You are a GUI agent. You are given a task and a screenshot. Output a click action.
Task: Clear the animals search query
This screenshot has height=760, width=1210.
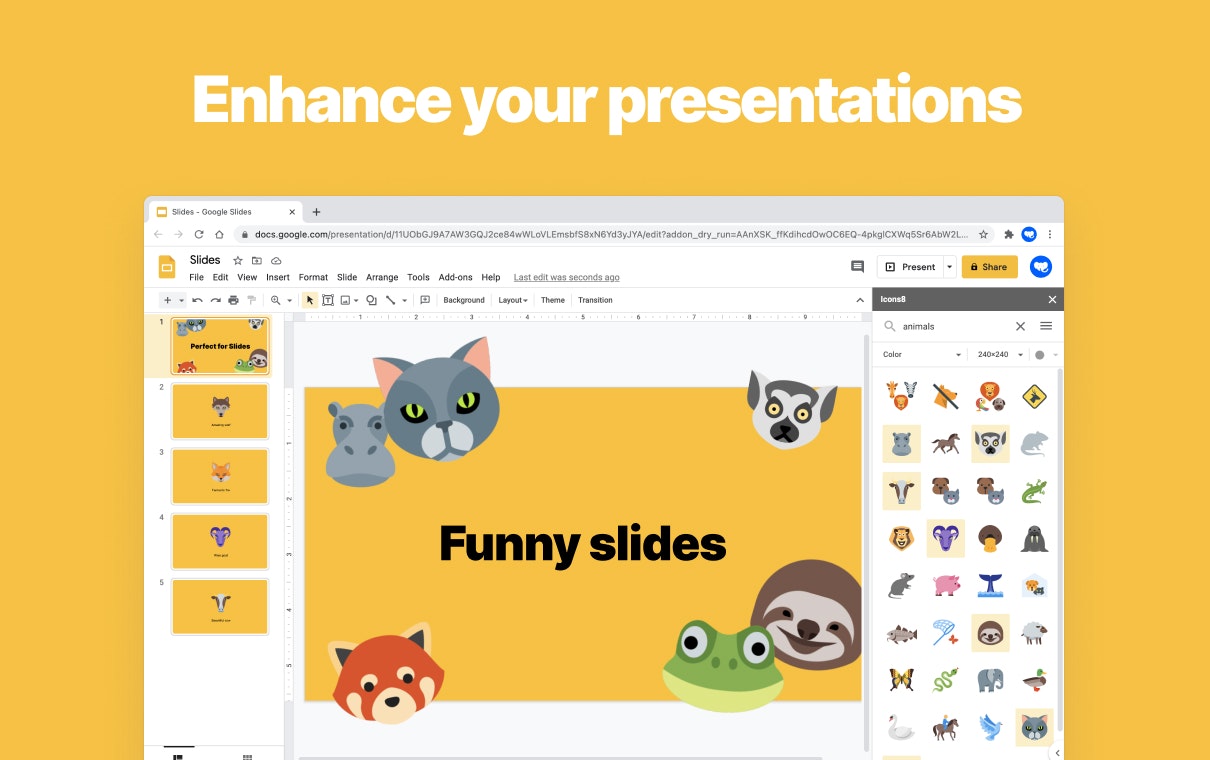click(1020, 326)
